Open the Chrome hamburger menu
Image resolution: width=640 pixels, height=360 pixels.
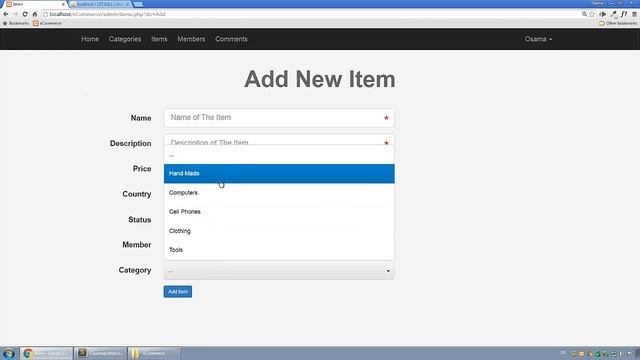tap(634, 14)
